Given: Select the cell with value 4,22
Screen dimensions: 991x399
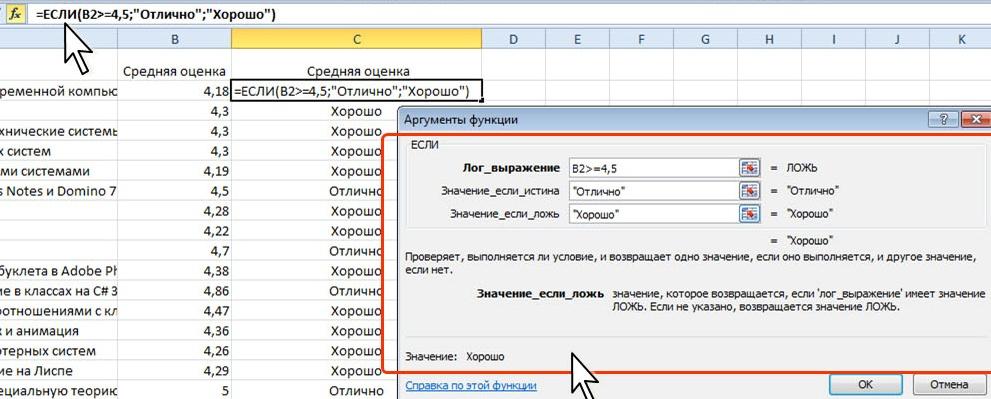Looking at the screenshot, I should (174, 230).
